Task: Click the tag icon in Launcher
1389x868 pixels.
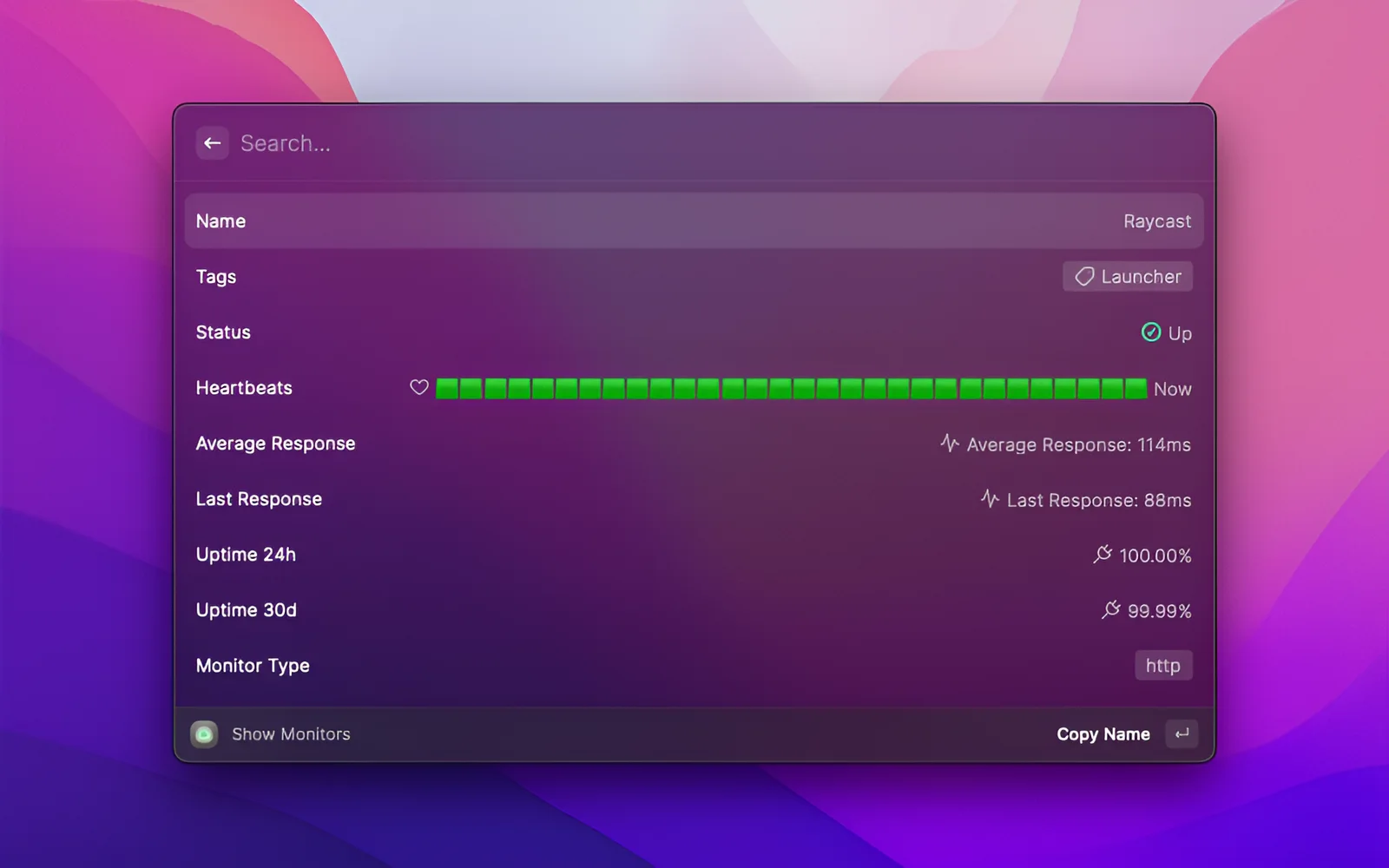Action: [x=1084, y=277]
